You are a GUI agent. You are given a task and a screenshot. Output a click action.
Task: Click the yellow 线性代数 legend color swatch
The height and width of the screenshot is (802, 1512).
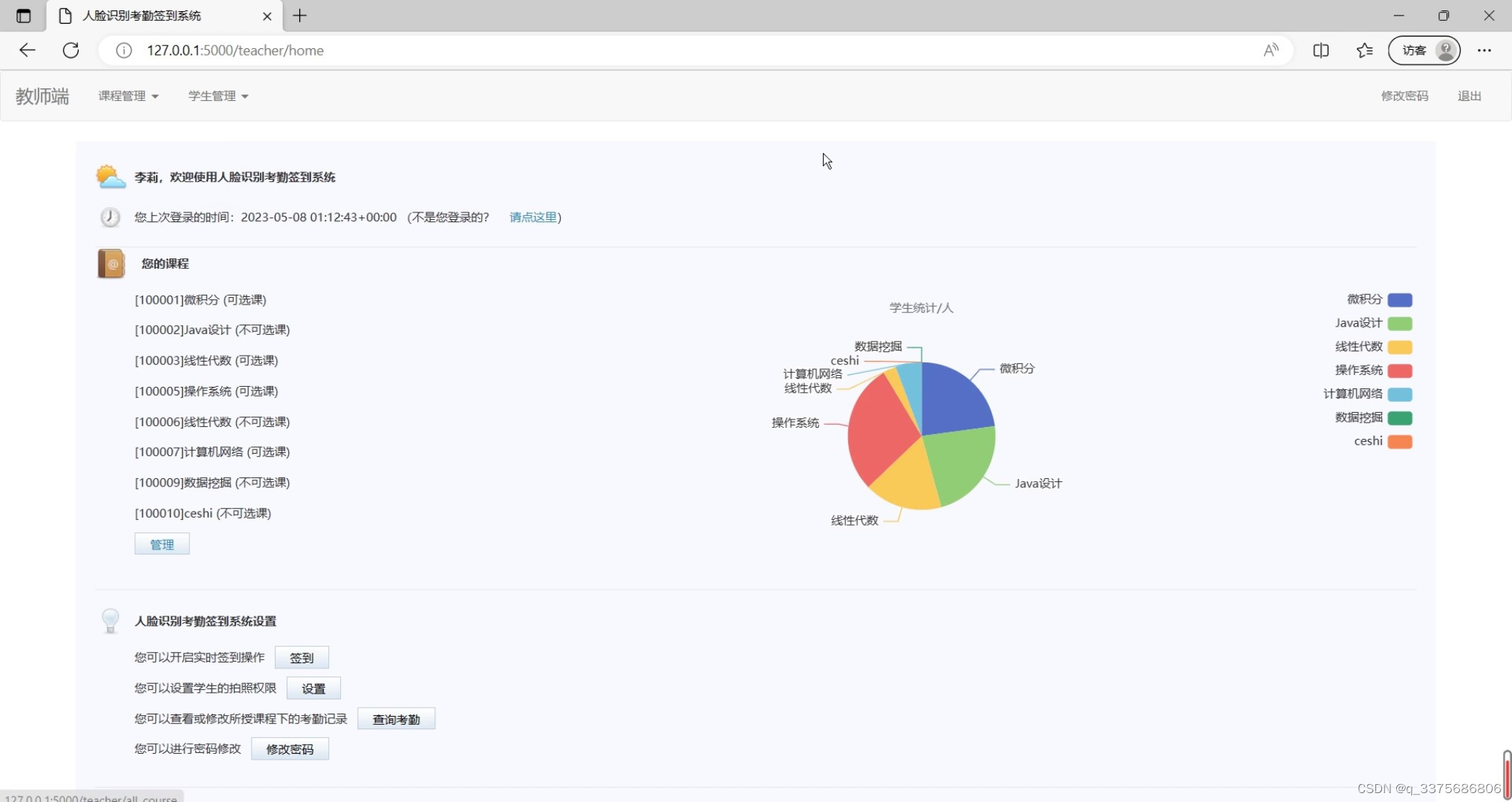pos(1399,346)
